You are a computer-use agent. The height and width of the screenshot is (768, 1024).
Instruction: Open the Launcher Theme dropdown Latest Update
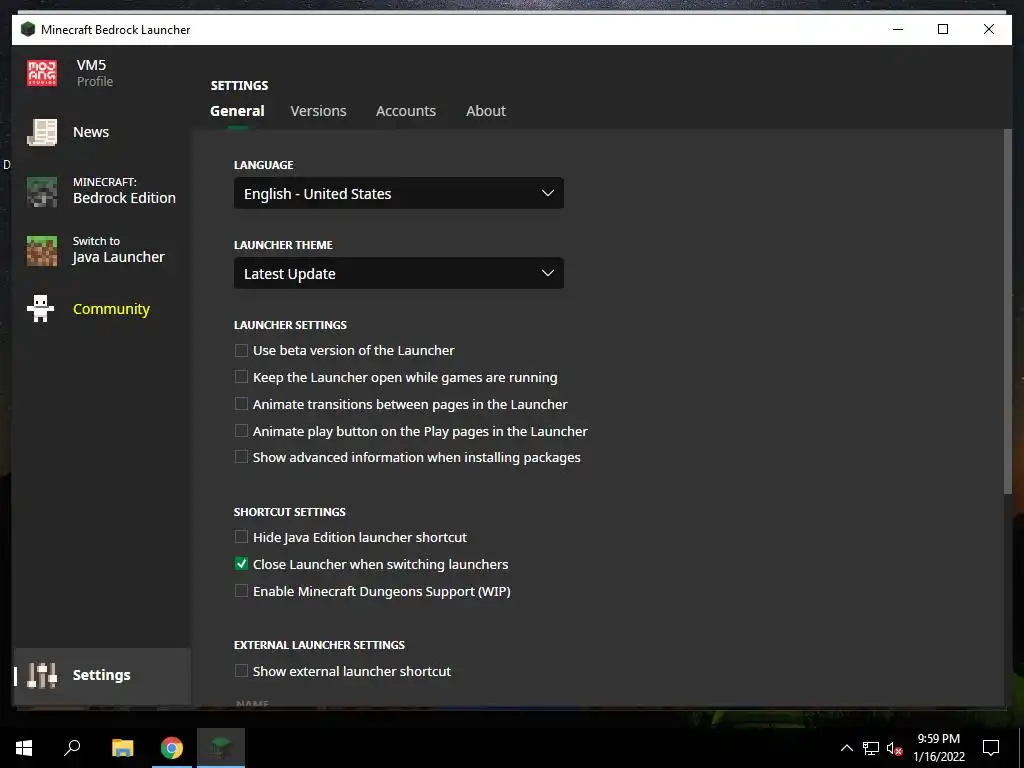tap(398, 273)
